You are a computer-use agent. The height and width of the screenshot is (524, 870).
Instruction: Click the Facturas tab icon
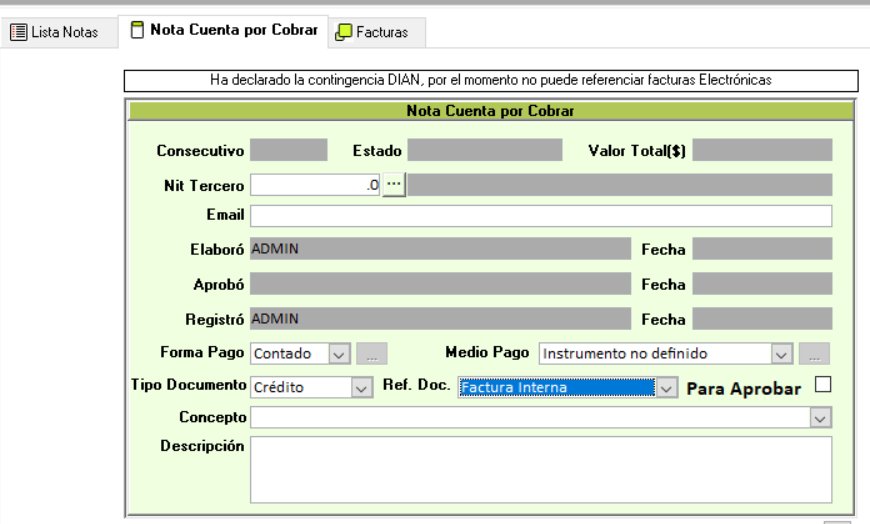[344, 32]
